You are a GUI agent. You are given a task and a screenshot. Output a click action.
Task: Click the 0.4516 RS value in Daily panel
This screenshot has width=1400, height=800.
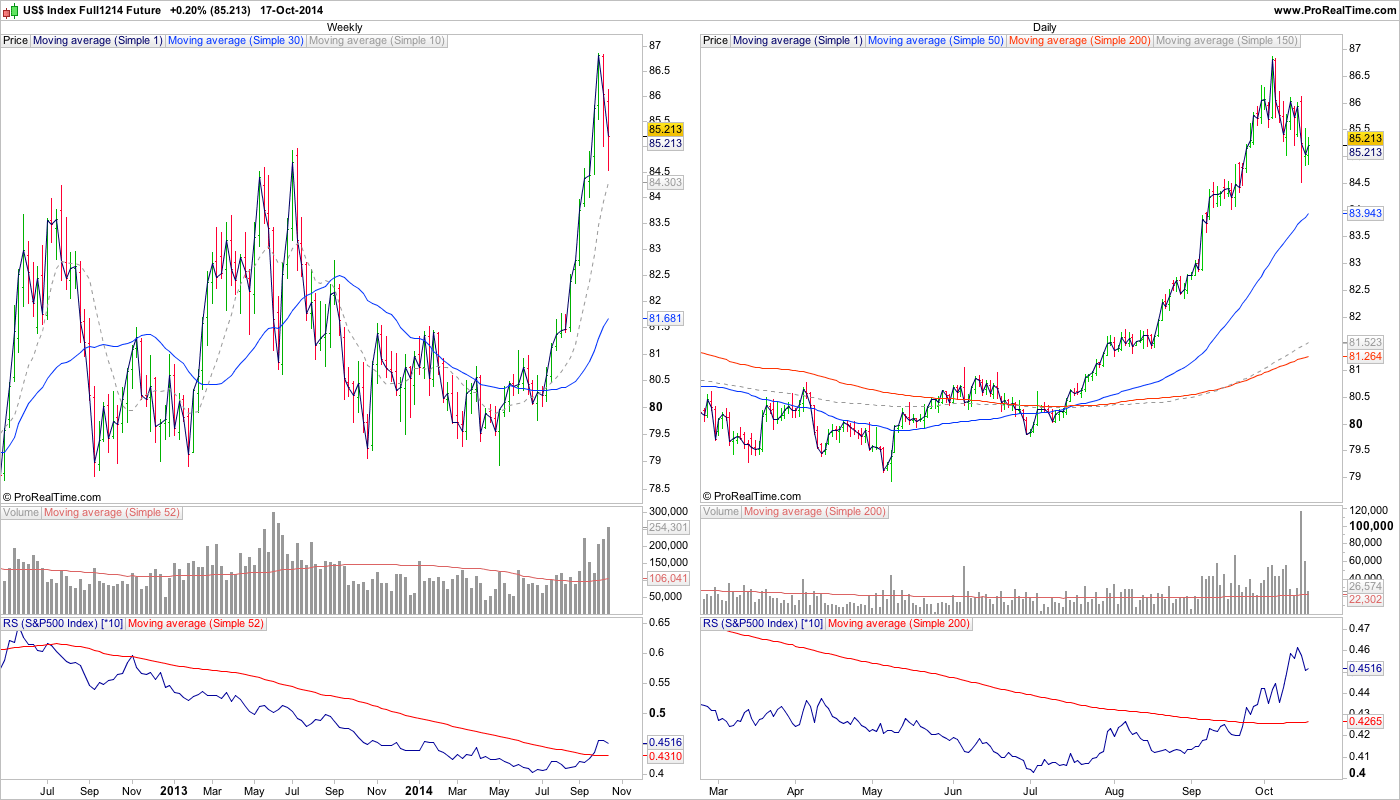click(x=1365, y=668)
